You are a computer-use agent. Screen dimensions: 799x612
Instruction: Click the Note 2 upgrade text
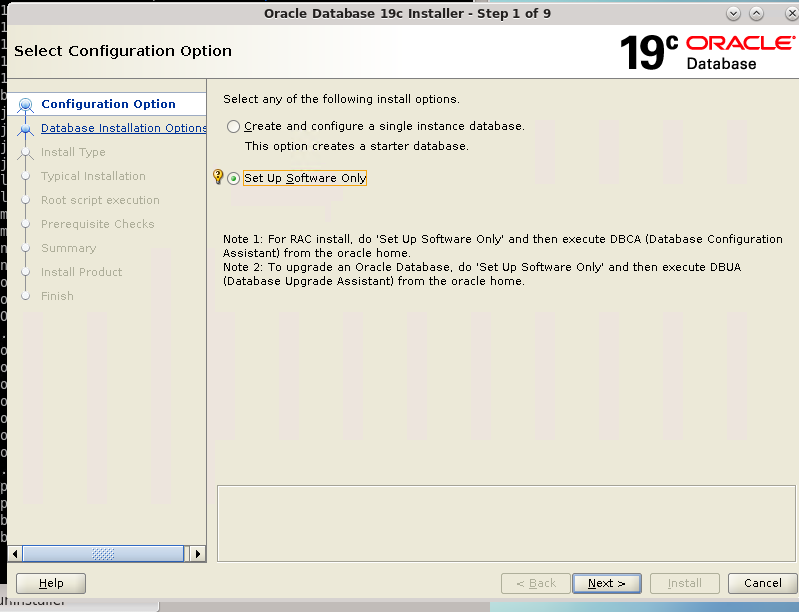pyautogui.click(x=482, y=274)
